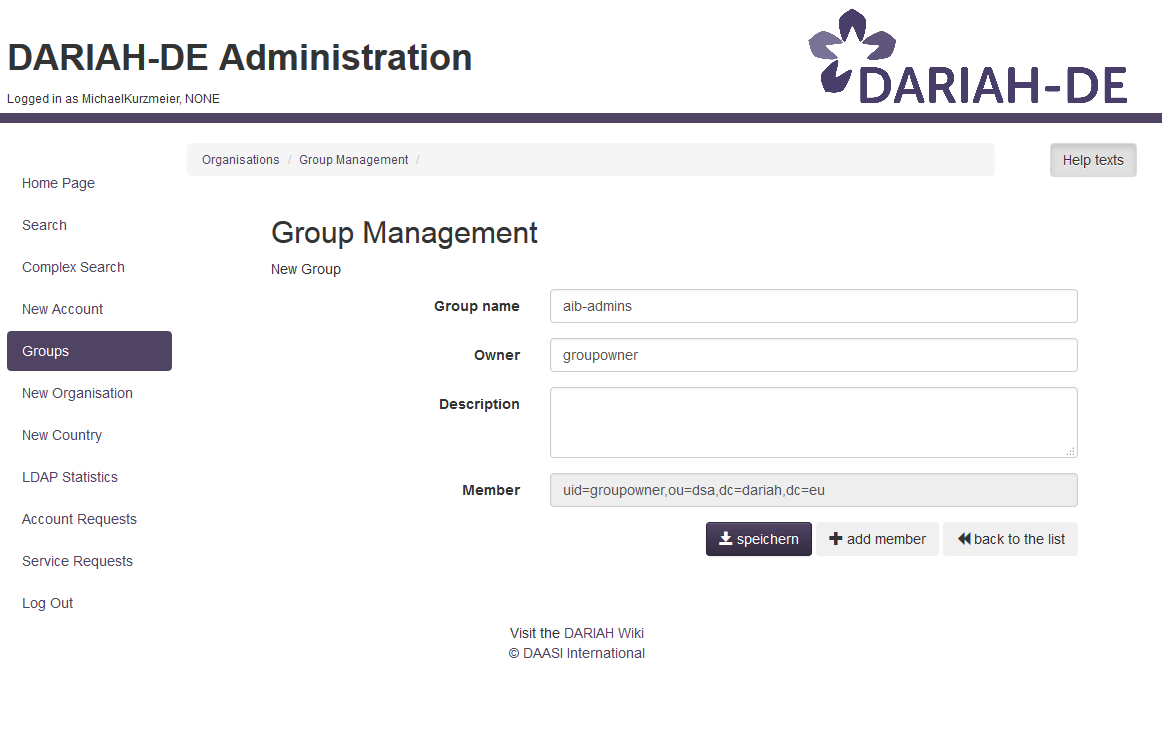Viewport: 1173px width, 747px height.
Task: Select the Groups sidebar item
Action: tap(89, 351)
